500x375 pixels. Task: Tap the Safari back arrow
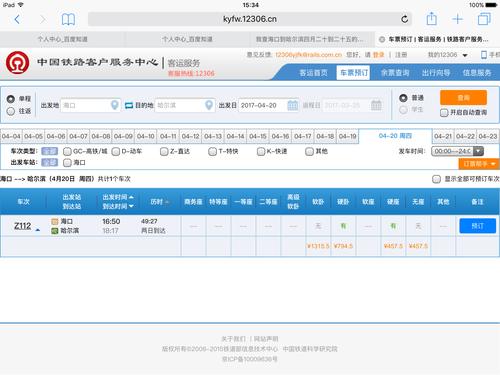(x=17, y=19)
